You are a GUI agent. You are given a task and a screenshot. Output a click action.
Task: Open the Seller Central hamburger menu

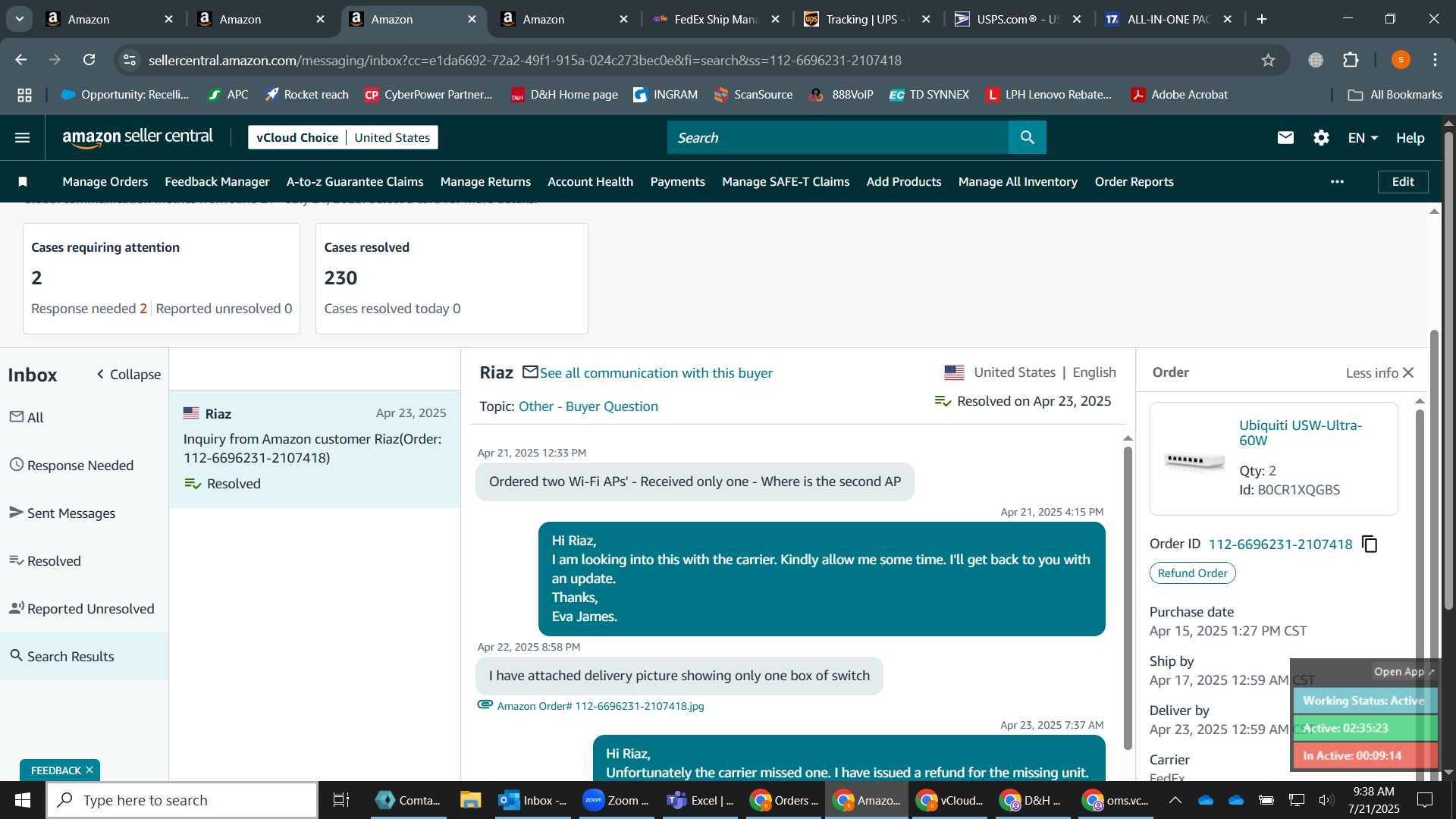pyautogui.click(x=23, y=137)
